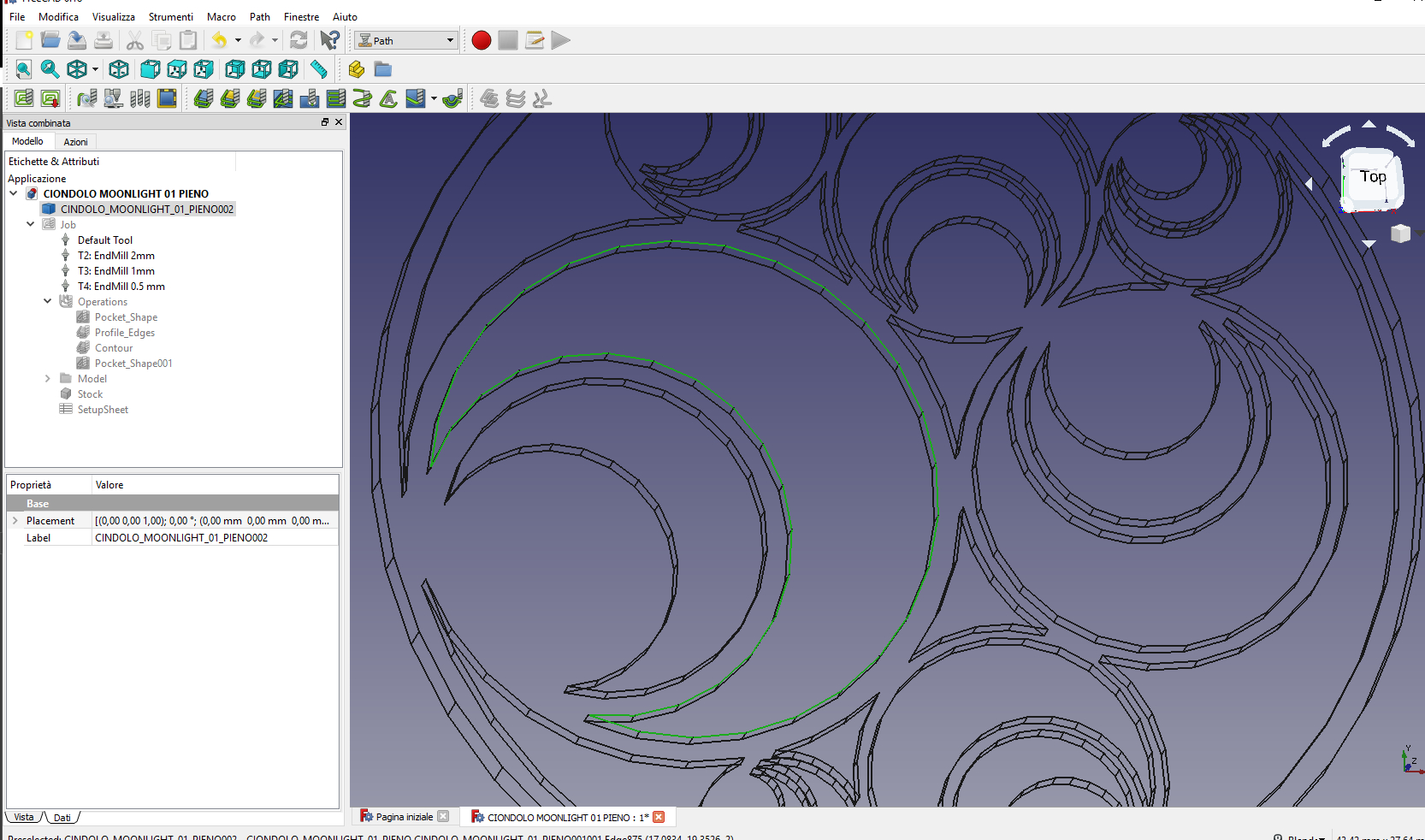
Task: Set the top view cube icon
Action: coord(177,69)
